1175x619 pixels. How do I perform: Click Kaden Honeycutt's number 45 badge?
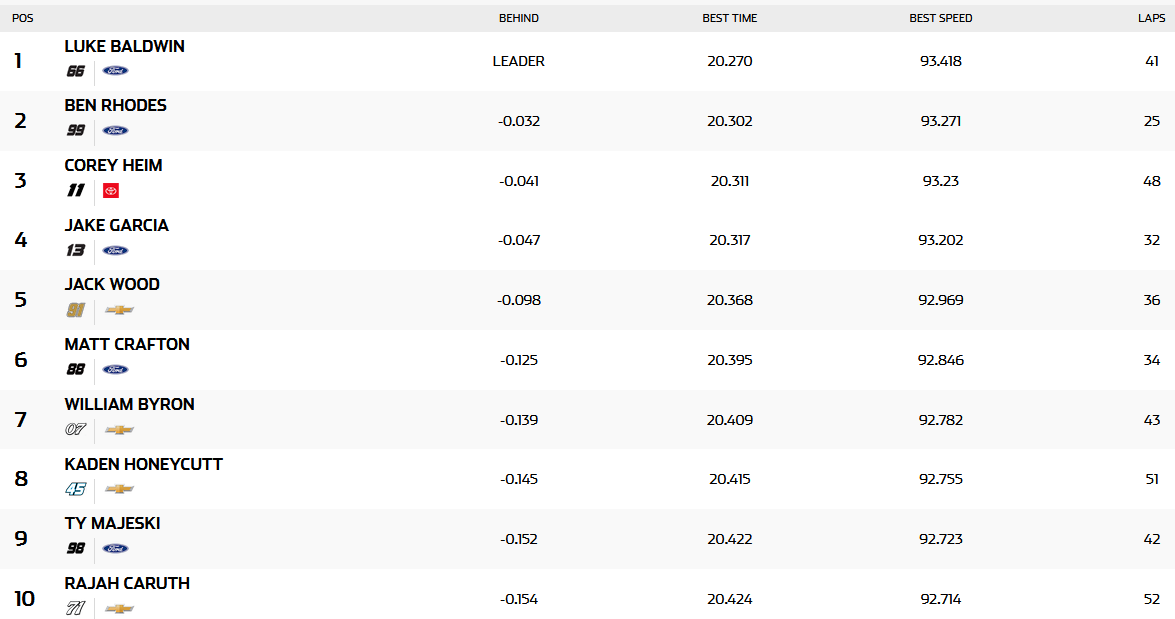pyautogui.click(x=76, y=489)
